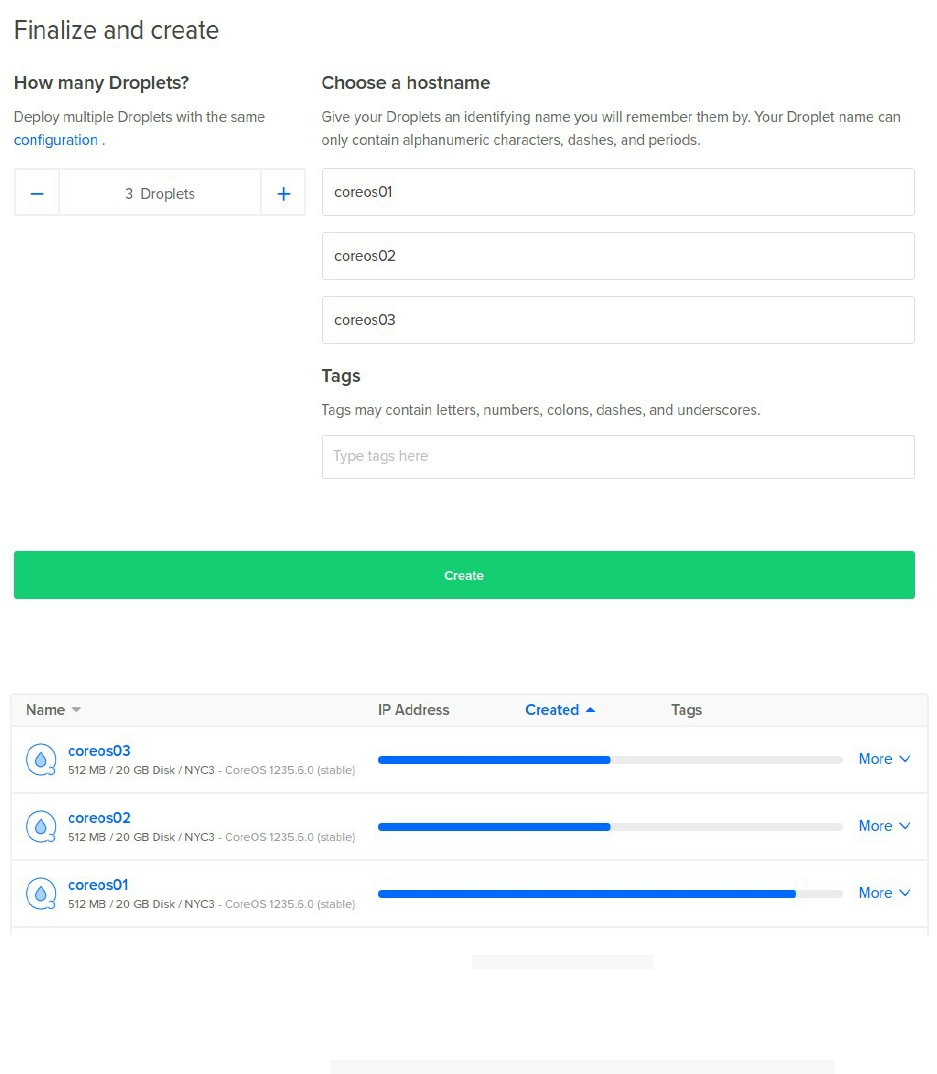Expand More menu for coreos03
Screen dimensions: 937x1074
(884, 759)
